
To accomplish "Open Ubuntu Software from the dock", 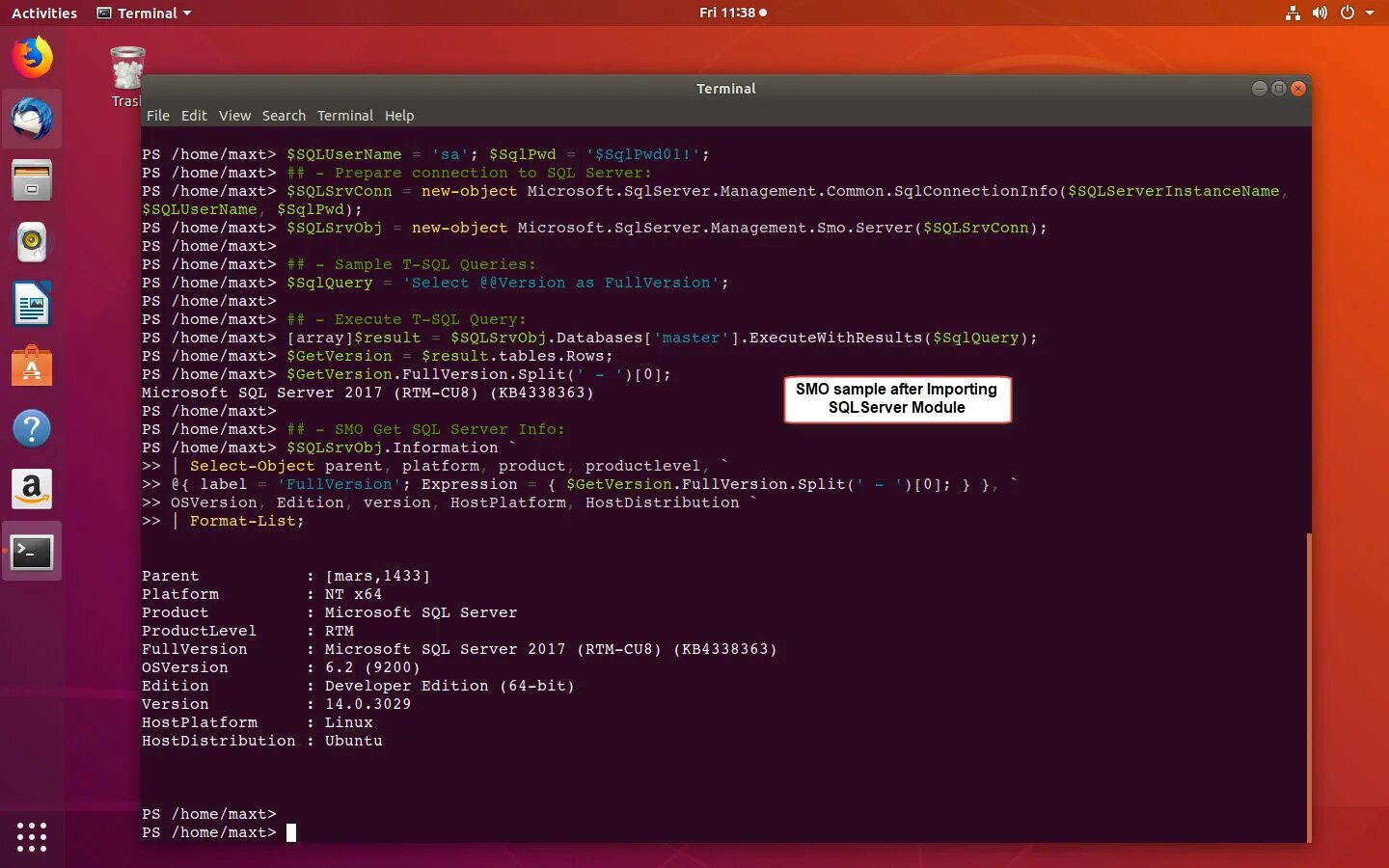I will pos(32,366).
